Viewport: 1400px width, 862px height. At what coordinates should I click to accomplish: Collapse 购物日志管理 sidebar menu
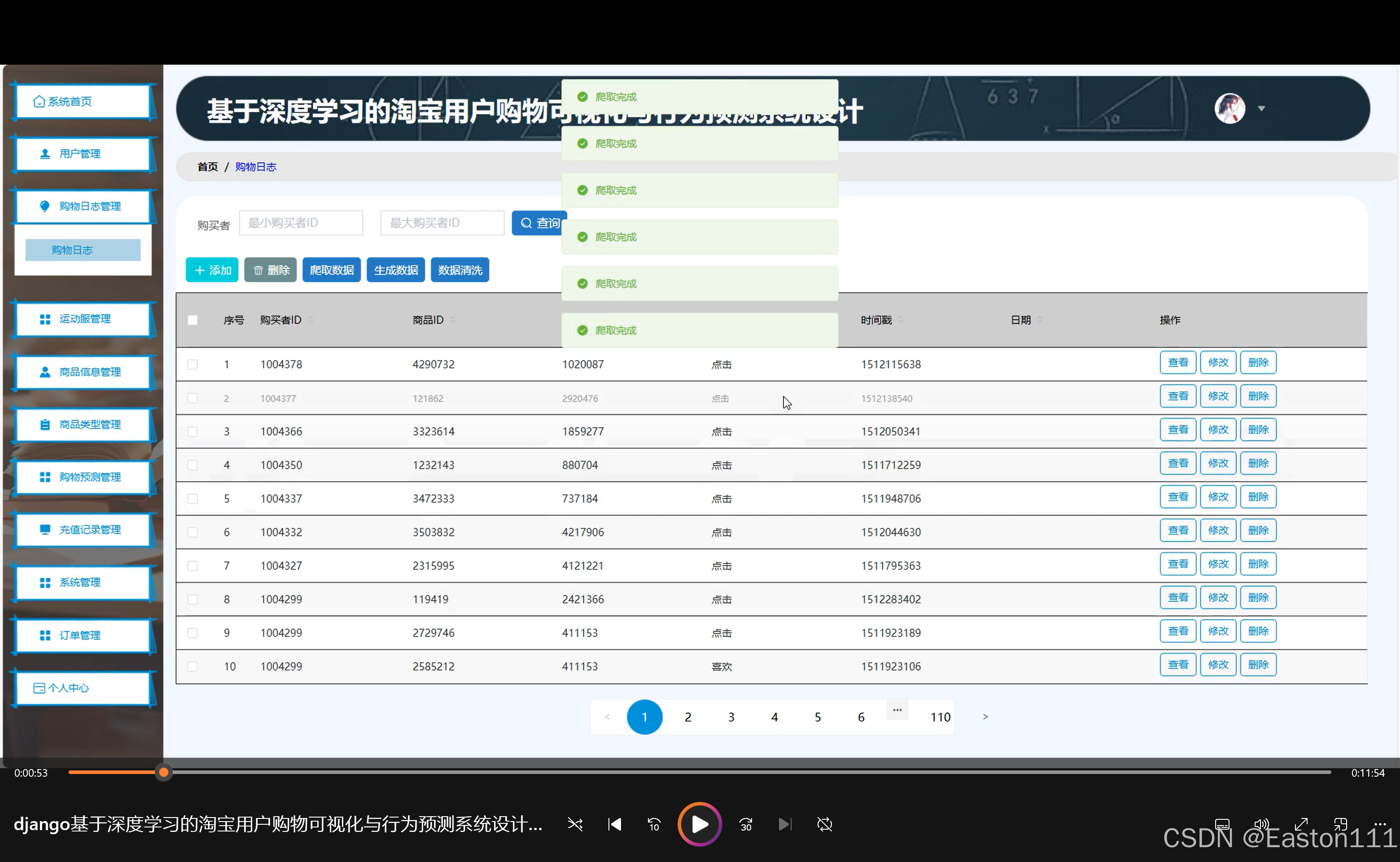pos(83,207)
